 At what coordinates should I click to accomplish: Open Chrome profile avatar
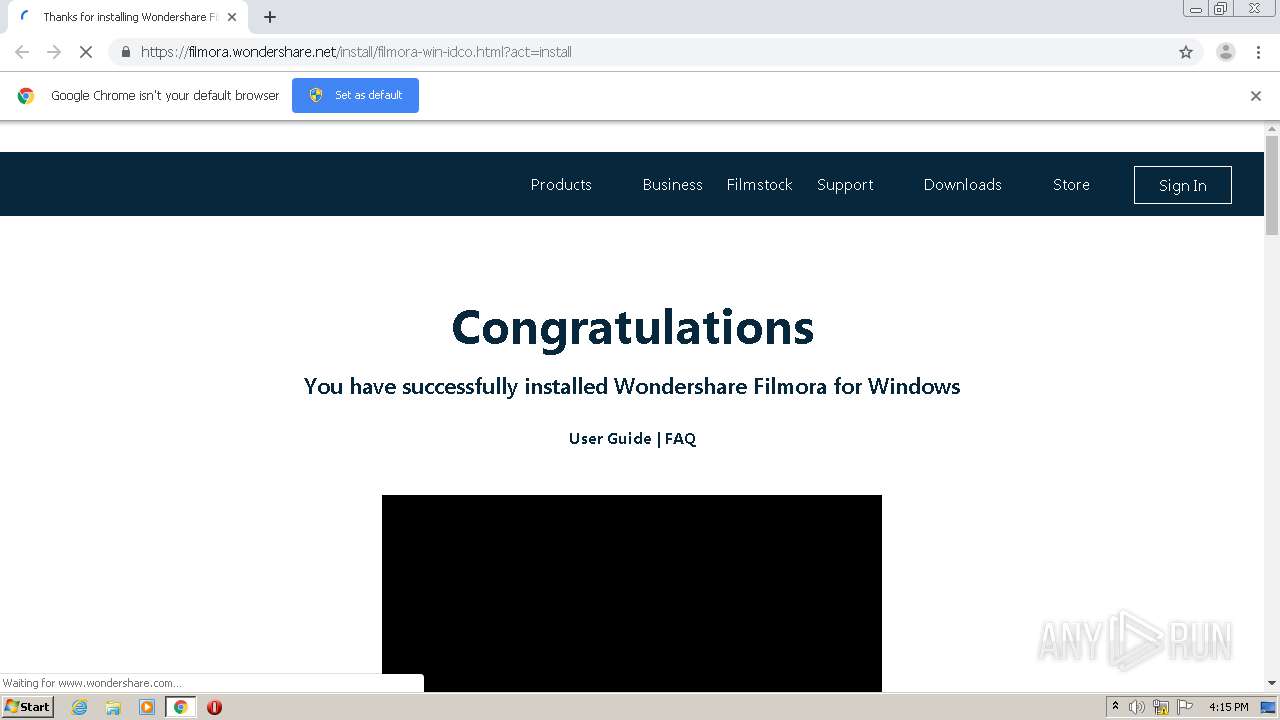(1226, 52)
